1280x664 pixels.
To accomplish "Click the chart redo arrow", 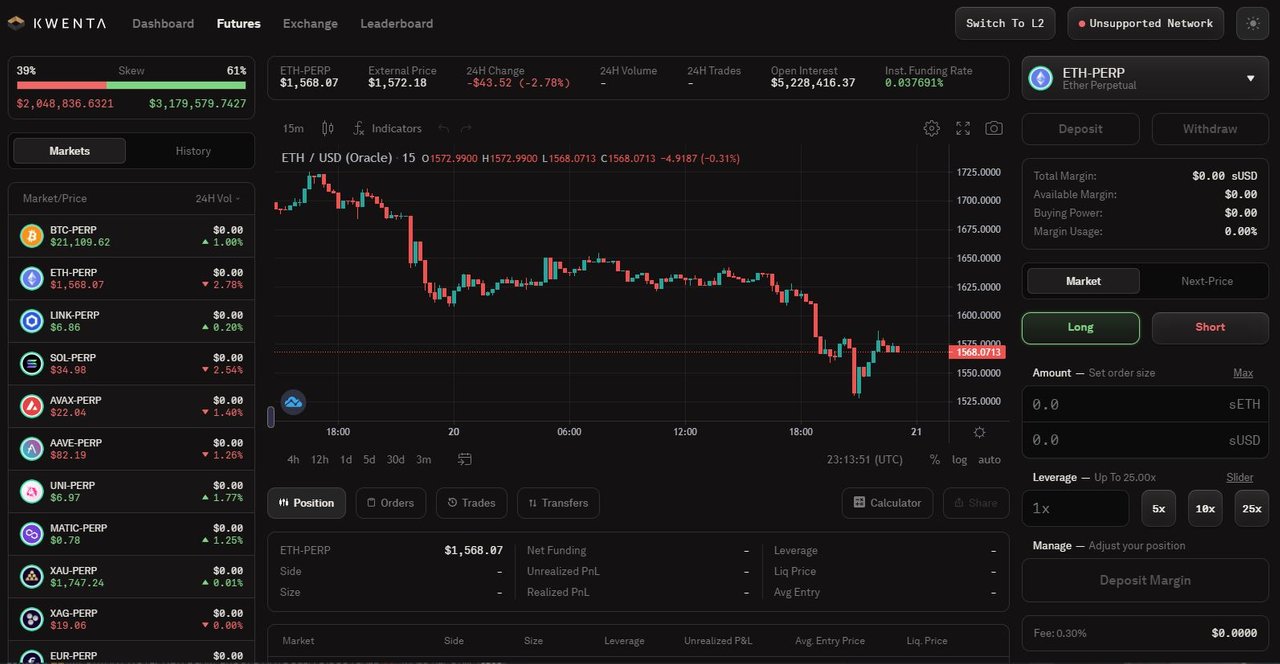I will (x=466, y=128).
